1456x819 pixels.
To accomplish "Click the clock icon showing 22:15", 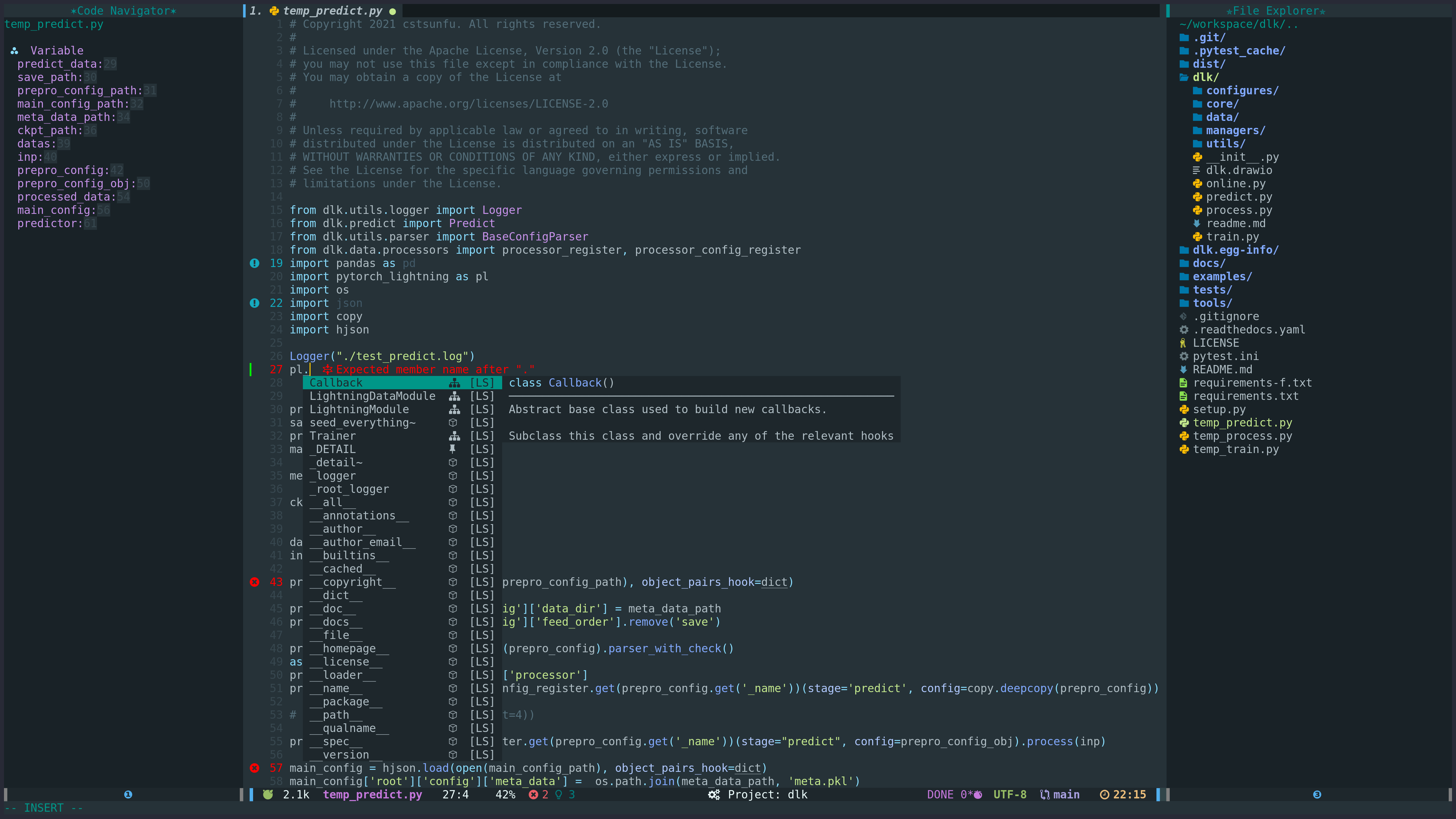I will tap(1104, 794).
